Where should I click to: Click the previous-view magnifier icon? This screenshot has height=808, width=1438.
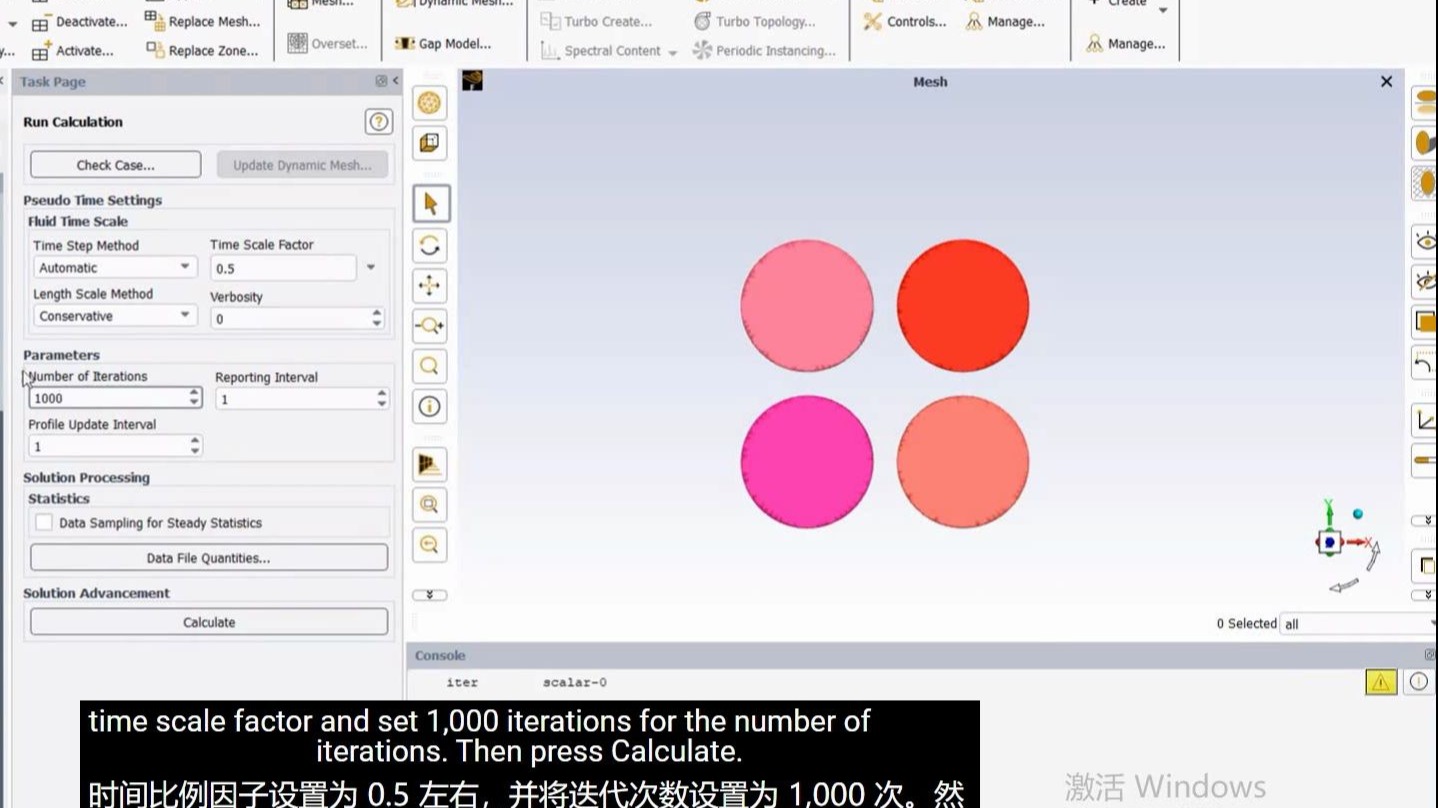click(430, 544)
